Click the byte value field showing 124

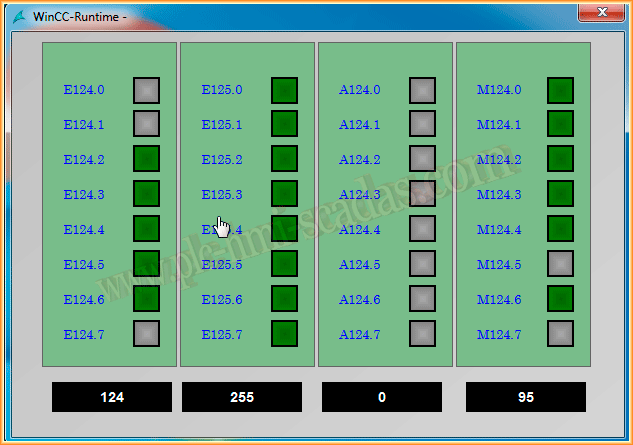point(112,397)
